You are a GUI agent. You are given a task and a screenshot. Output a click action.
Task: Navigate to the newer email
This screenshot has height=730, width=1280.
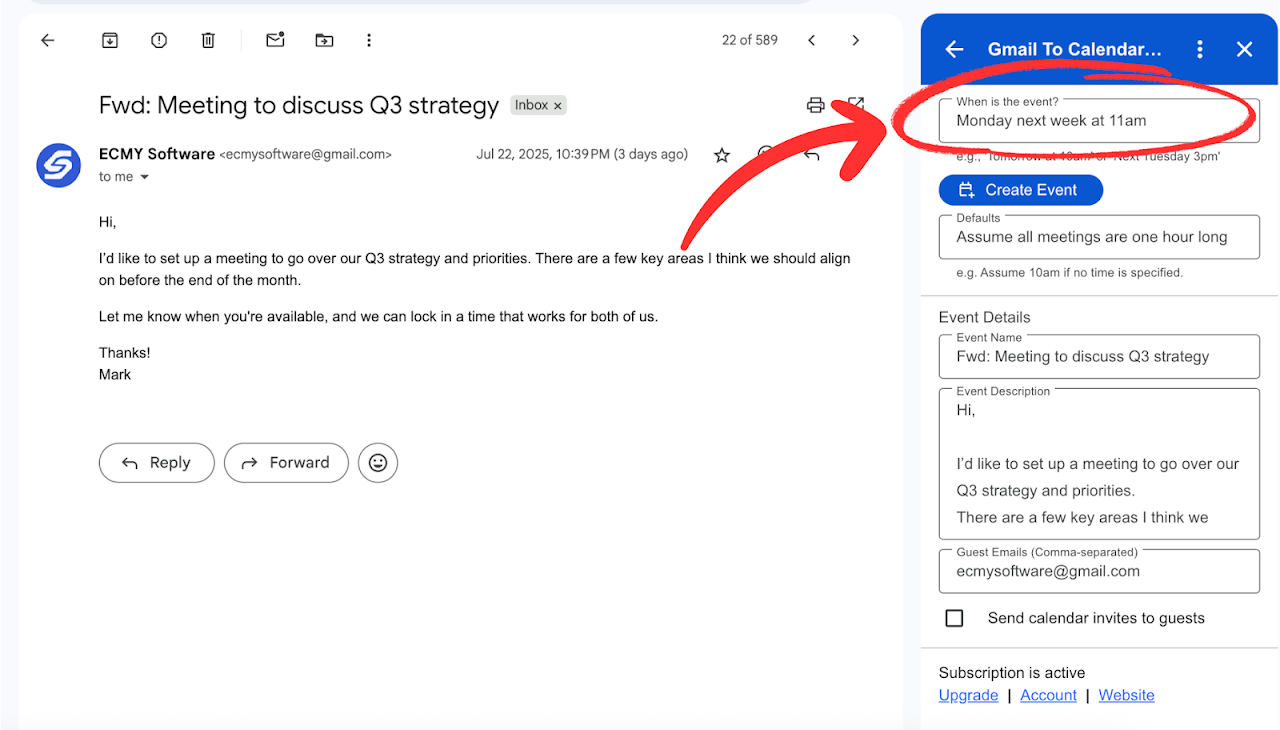811,40
